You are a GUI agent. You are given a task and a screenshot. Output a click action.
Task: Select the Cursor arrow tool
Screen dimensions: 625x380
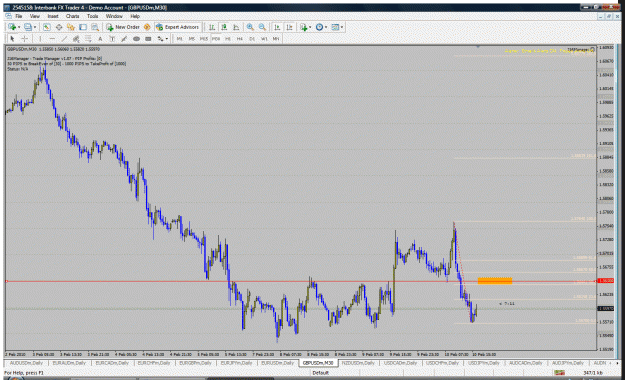(12, 39)
